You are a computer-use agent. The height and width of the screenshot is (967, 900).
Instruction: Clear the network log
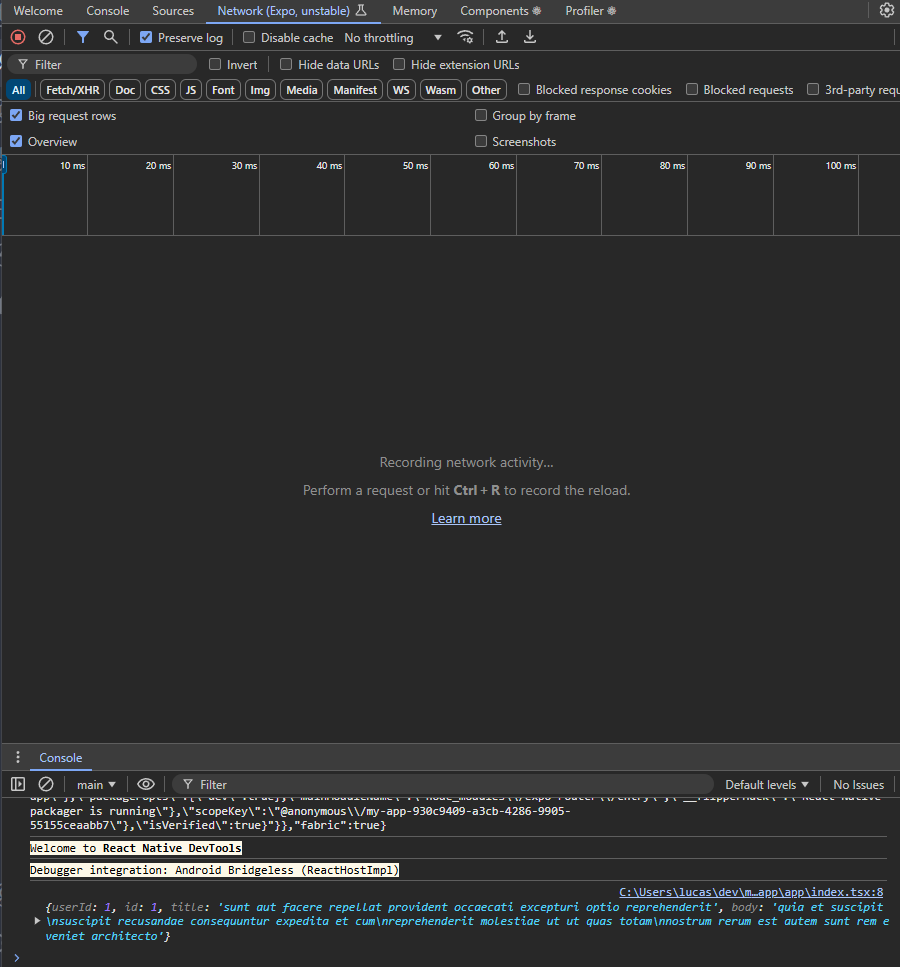pyautogui.click(x=46, y=37)
